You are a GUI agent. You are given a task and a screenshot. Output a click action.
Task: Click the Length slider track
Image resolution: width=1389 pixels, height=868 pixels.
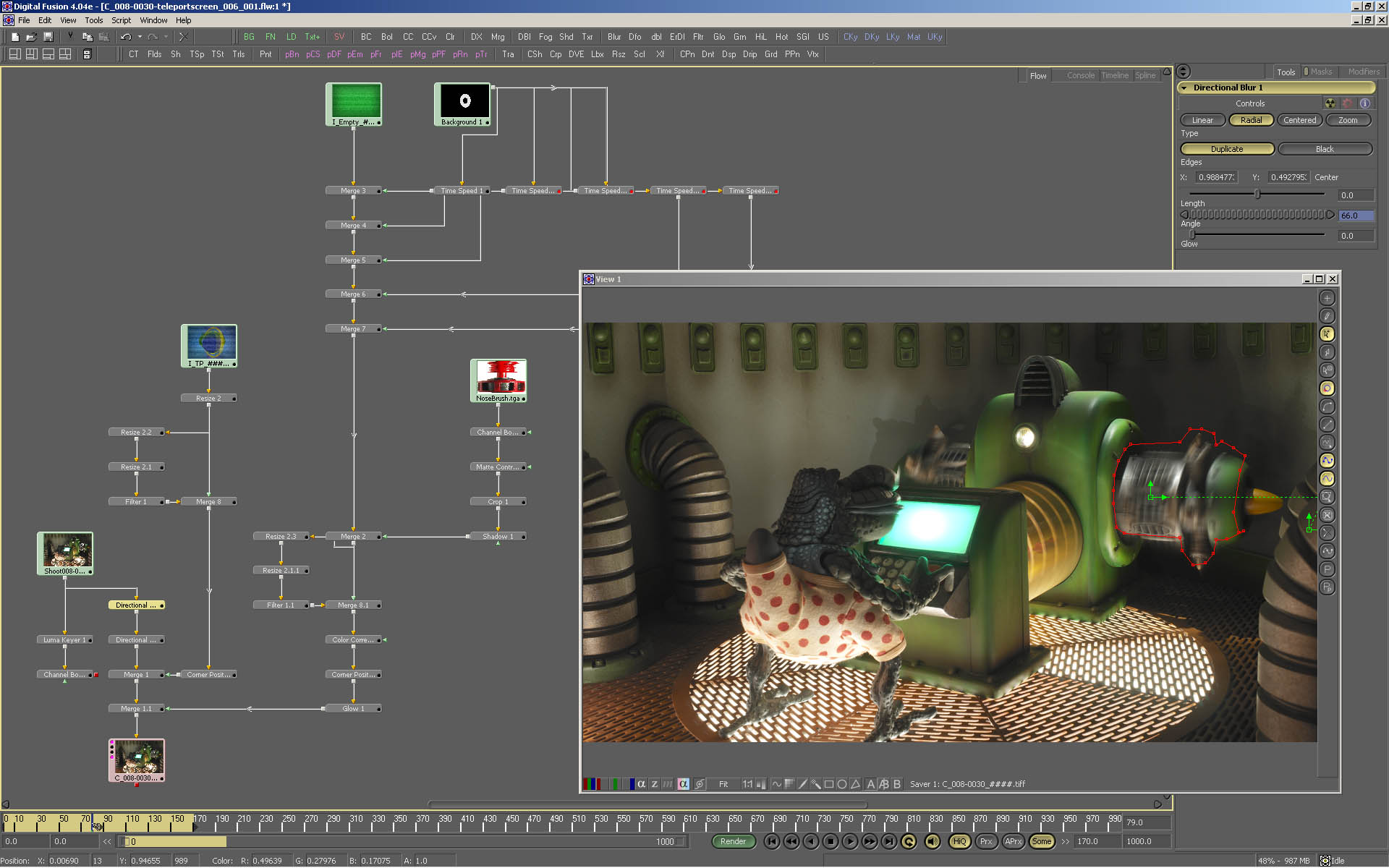point(1257,195)
